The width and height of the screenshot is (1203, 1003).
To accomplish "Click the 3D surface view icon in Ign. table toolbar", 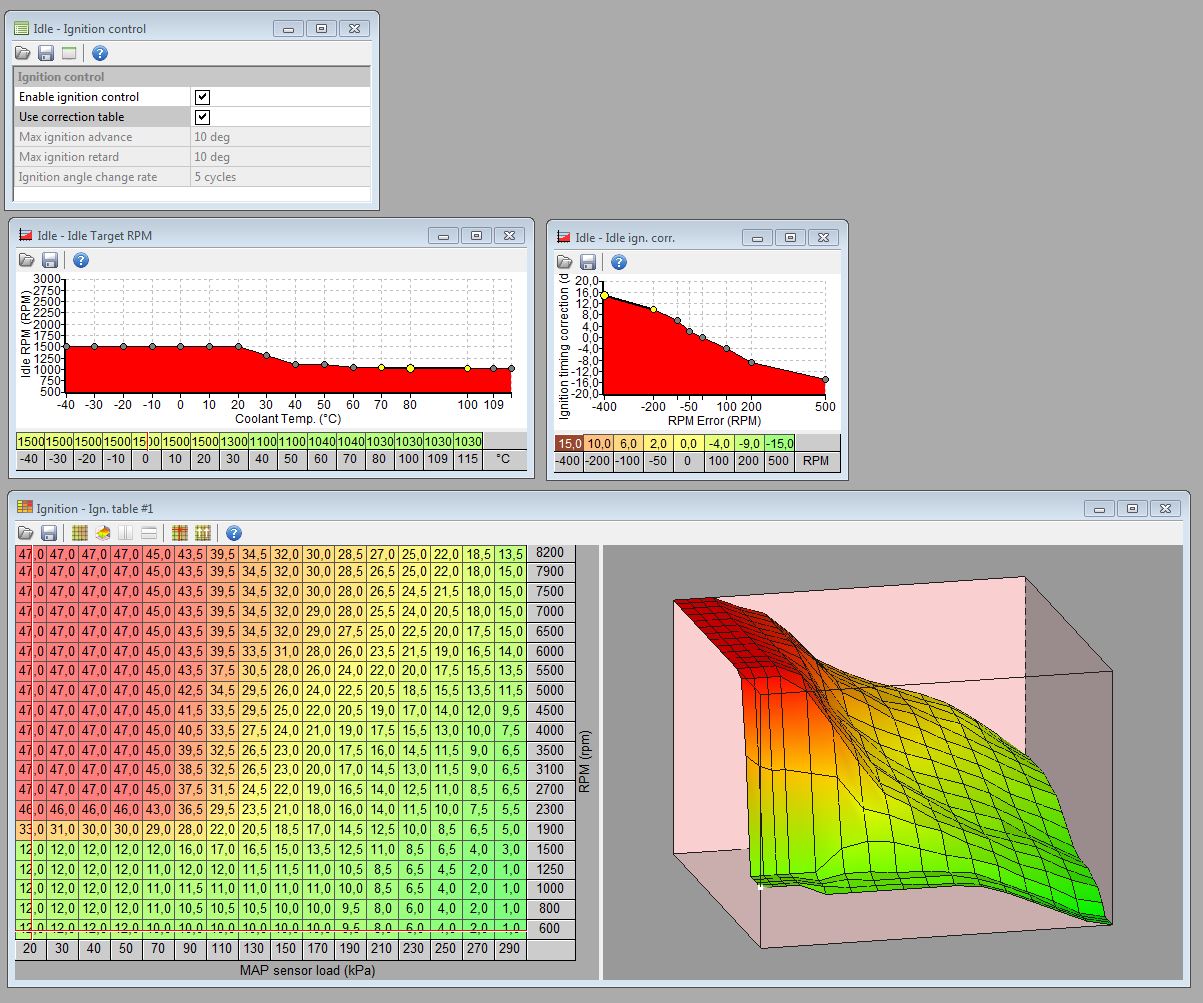I will pos(102,533).
